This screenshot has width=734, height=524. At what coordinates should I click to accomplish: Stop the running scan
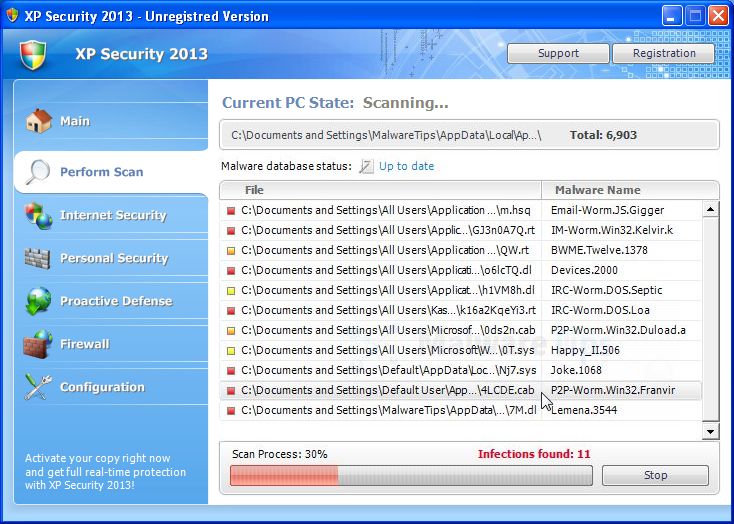[x=655, y=475]
